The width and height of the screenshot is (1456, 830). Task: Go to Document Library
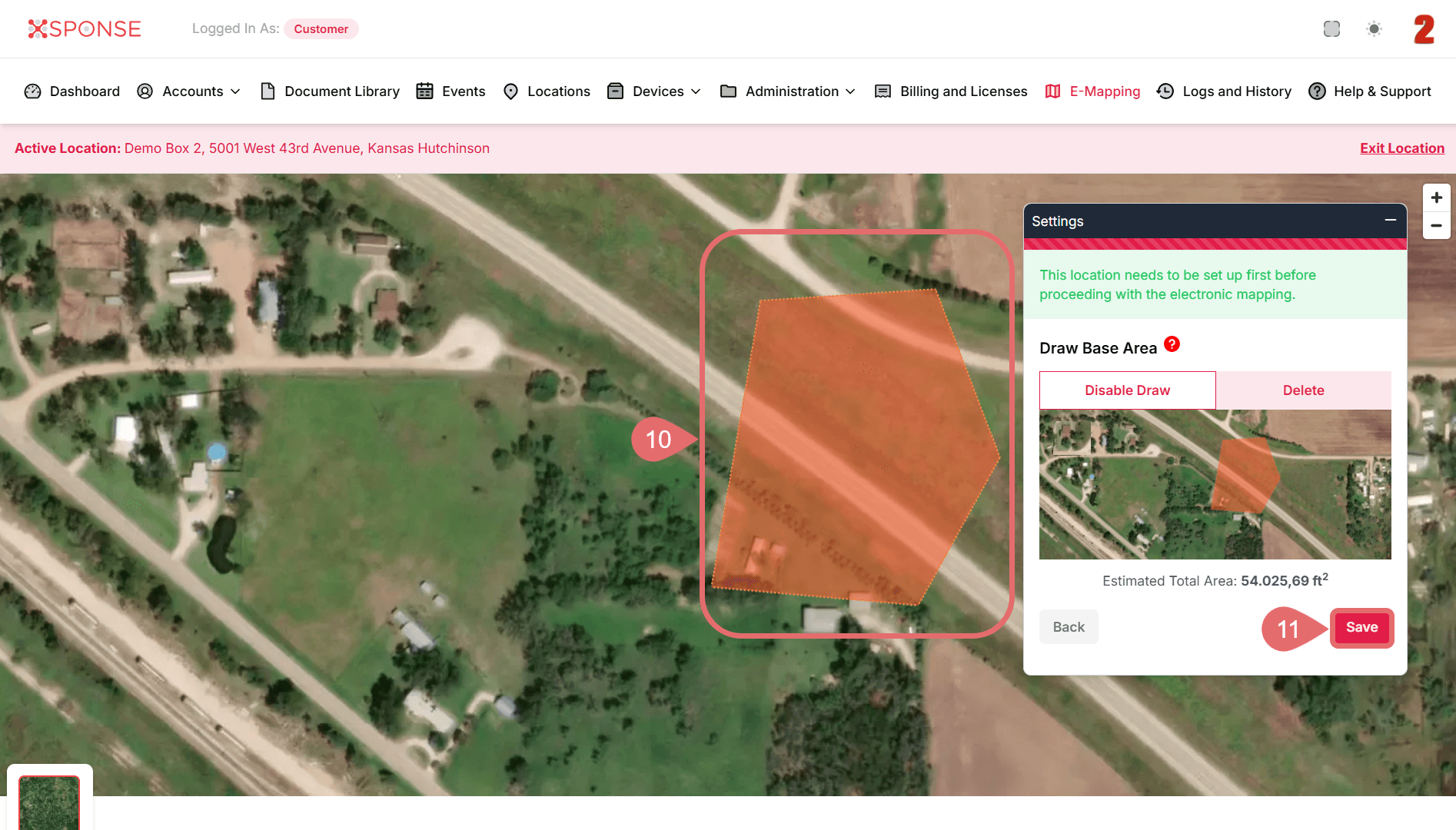pyautogui.click(x=331, y=91)
